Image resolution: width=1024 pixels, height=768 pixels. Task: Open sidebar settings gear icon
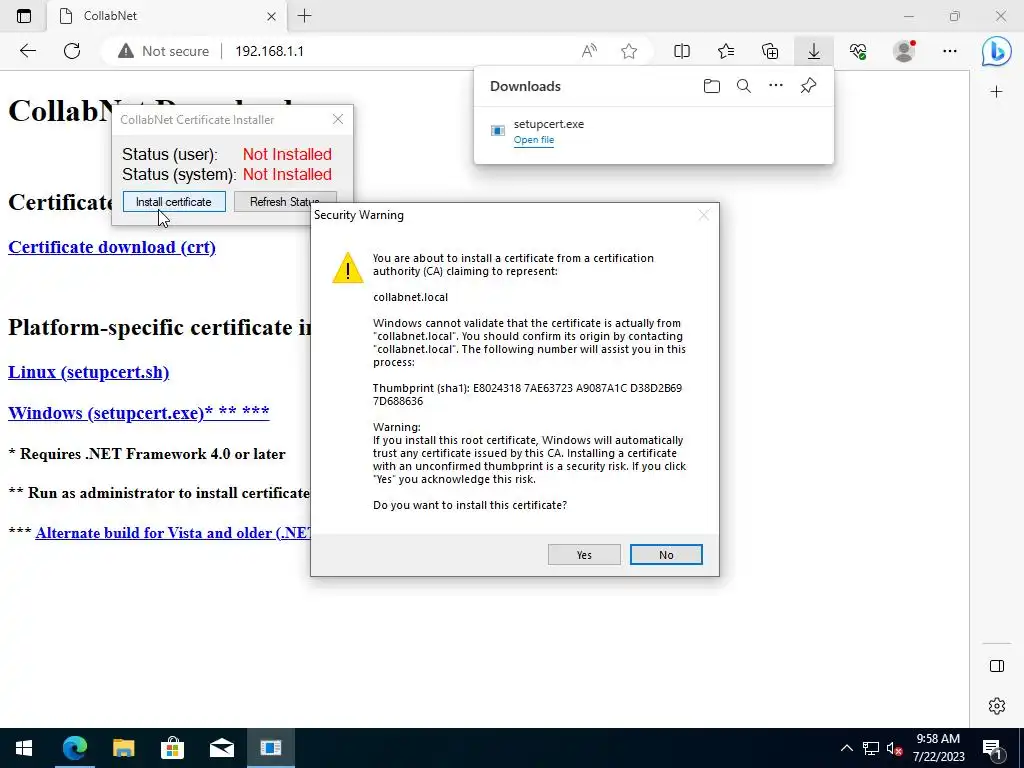point(997,706)
